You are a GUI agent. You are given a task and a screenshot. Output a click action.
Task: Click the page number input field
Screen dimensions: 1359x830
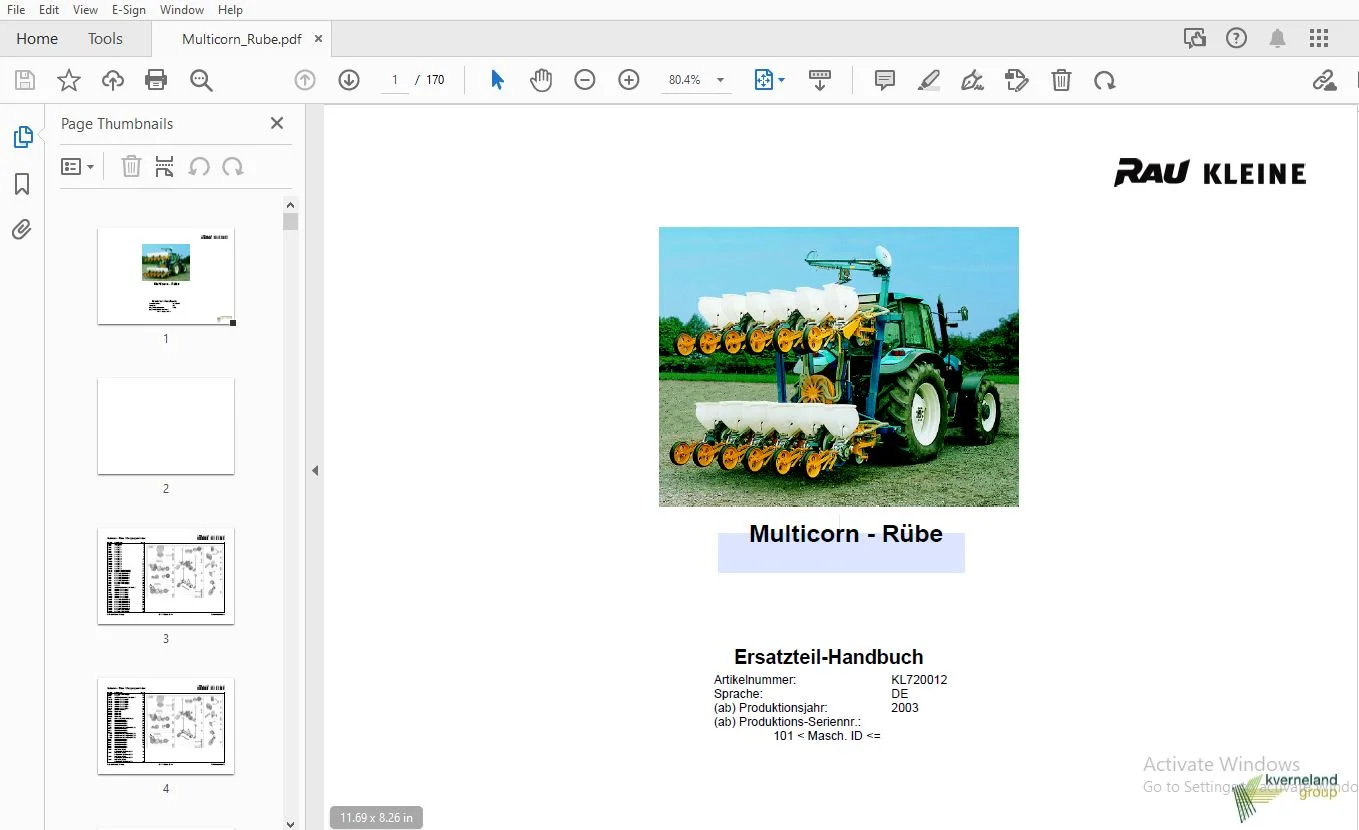[x=395, y=80]
